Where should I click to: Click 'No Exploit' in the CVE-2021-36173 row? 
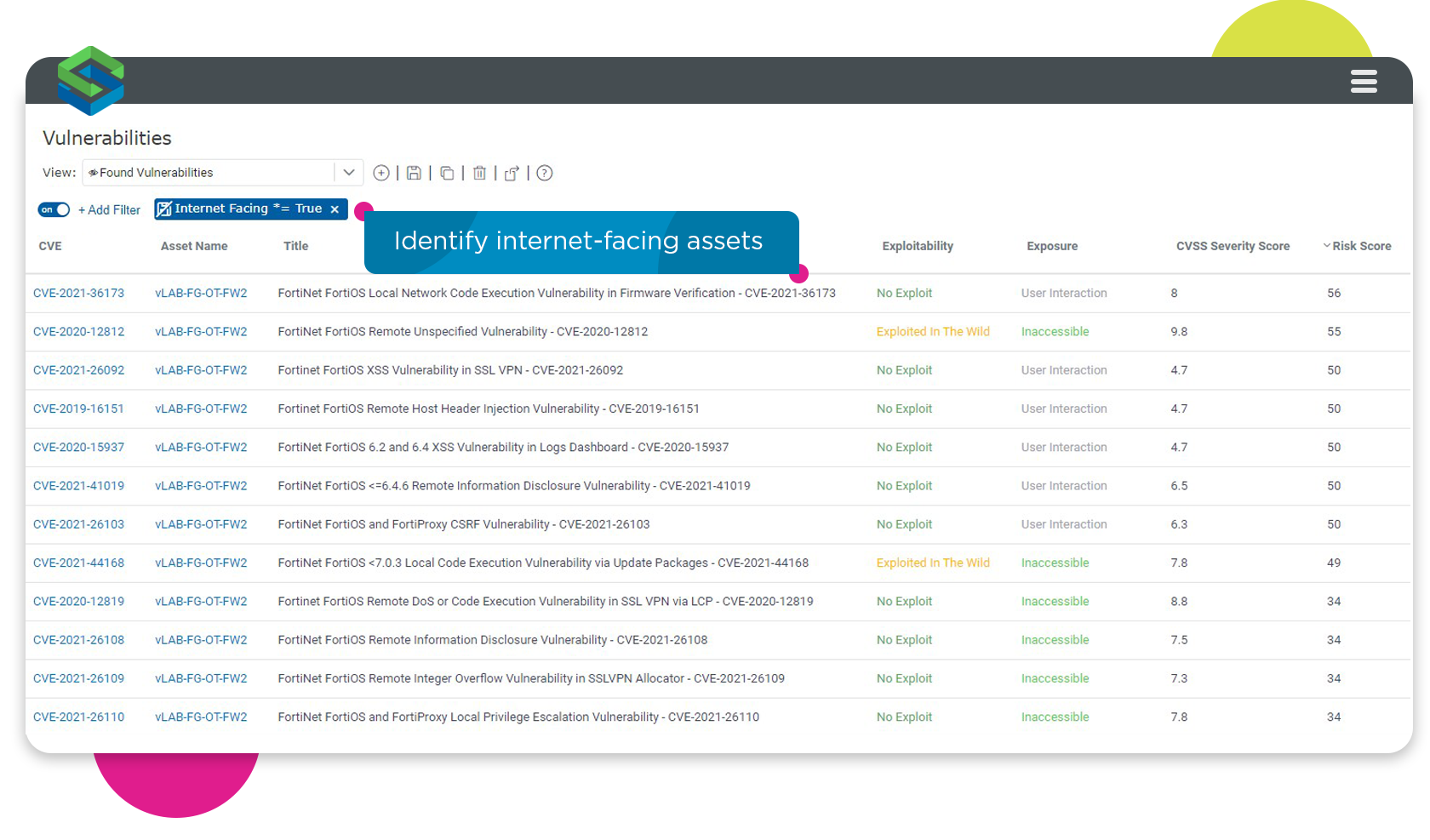tap(904, 293)
